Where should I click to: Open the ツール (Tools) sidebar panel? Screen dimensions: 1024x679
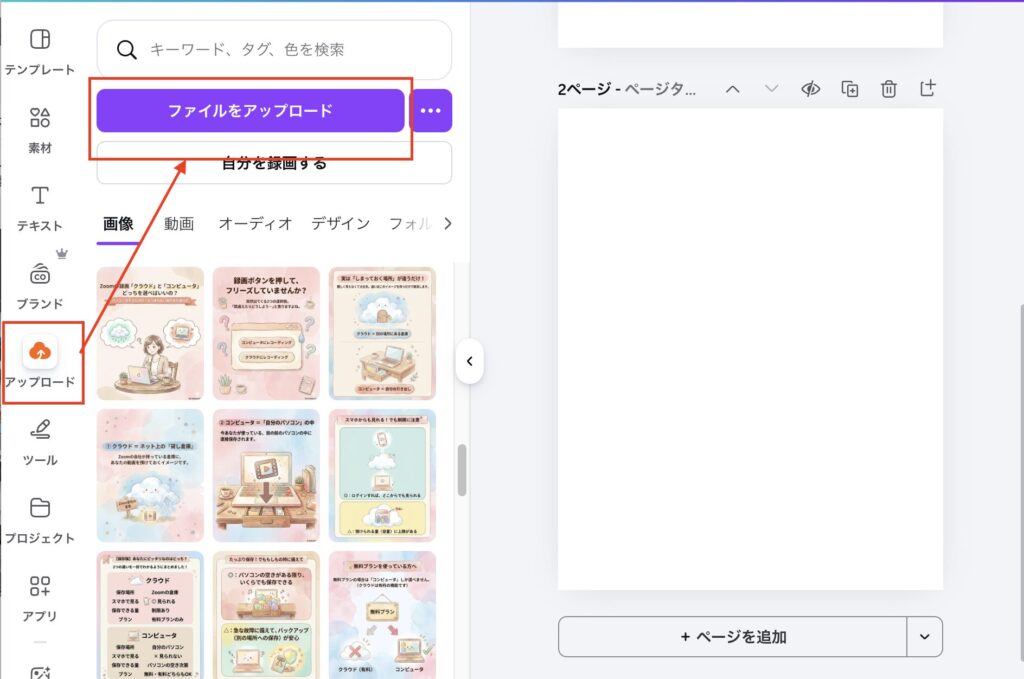tap(40, 440)
